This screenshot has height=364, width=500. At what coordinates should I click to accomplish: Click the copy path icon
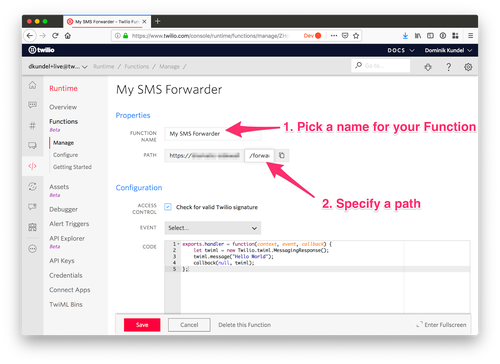pyautogui.click(x=282, y=155)
